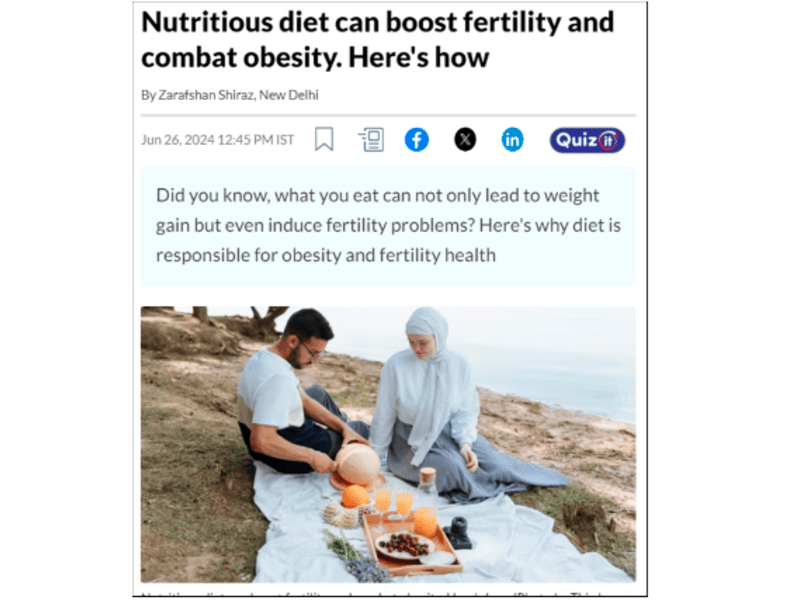Click the black camera on the picnic blanket
The height and width of the screenshot is (600, 800).
click(x=458, y=533)
